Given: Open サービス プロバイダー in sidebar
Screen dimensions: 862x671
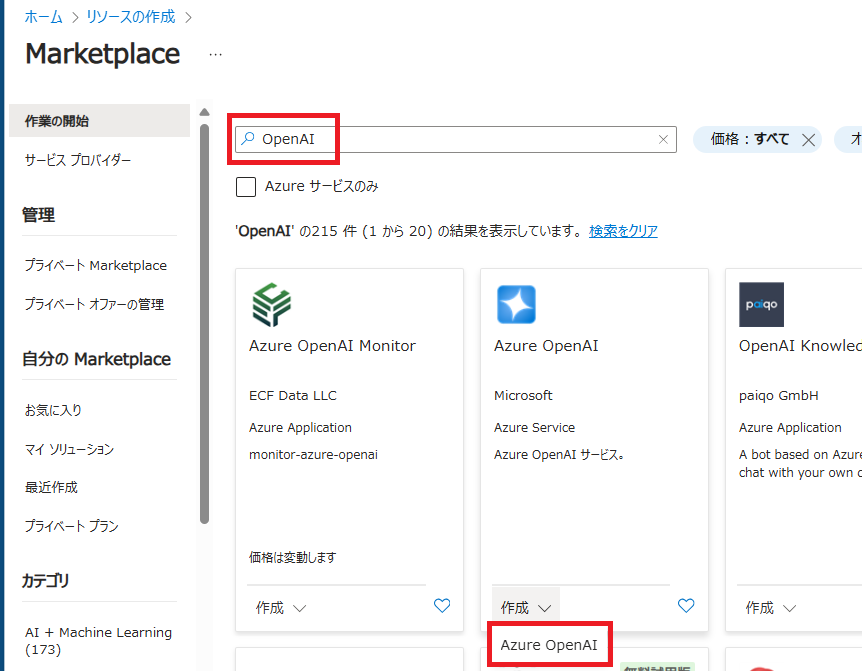Looking at the screenshot, I should [78, 160].
